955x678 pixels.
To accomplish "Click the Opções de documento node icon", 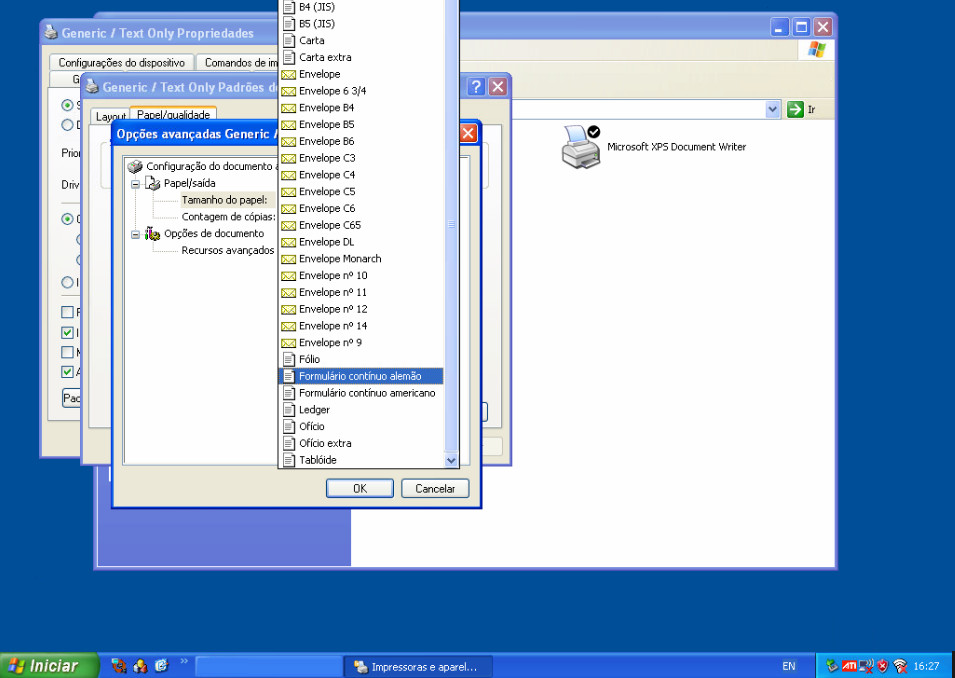I will [x=152, y=233].
